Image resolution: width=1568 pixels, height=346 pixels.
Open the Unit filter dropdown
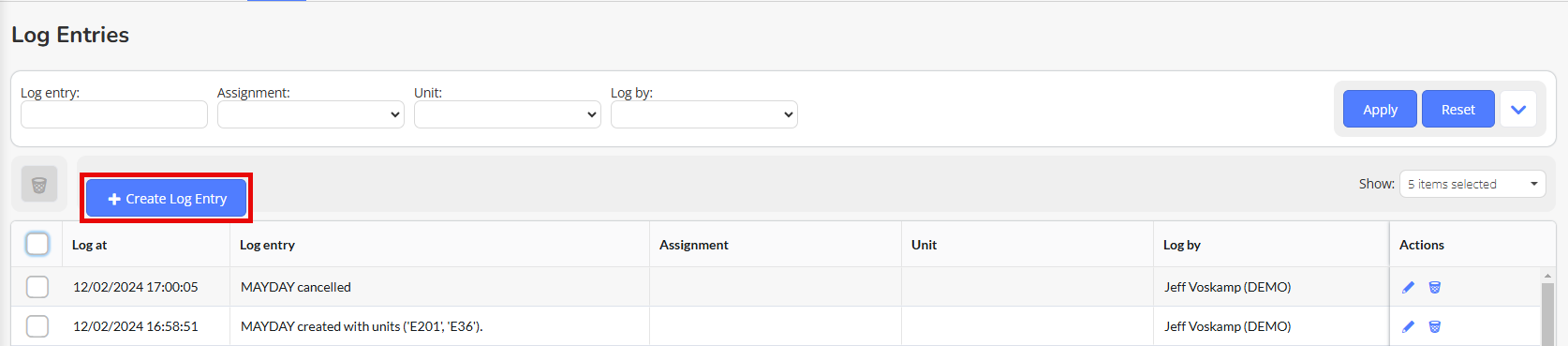tap(508, 114)
